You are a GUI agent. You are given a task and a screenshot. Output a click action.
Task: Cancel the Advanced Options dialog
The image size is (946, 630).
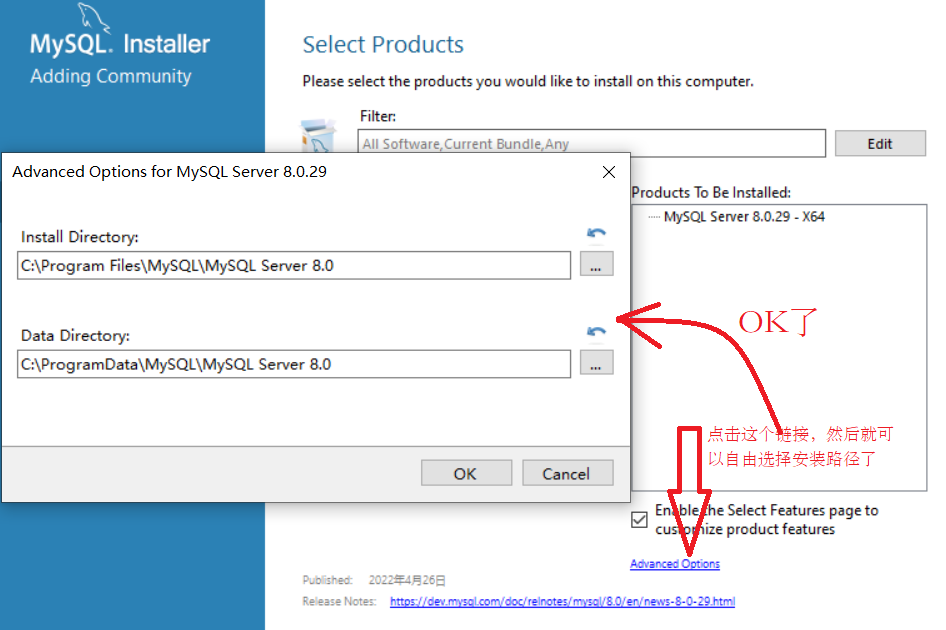(568, 473)
